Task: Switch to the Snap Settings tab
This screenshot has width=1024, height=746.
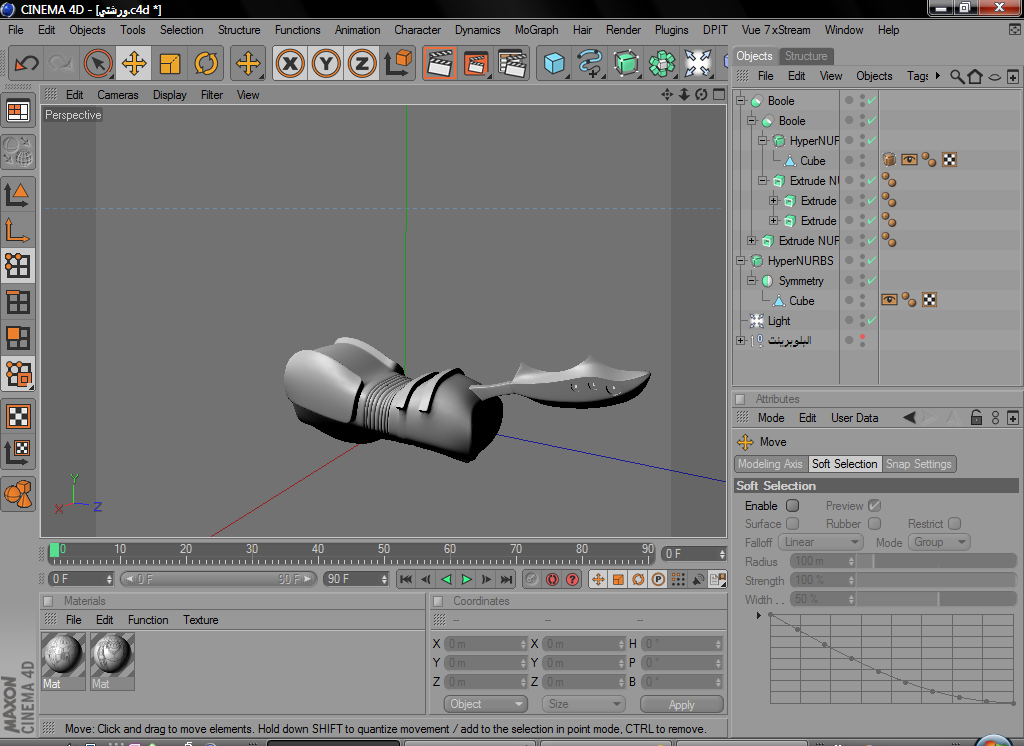Action: tap(919, 464)
